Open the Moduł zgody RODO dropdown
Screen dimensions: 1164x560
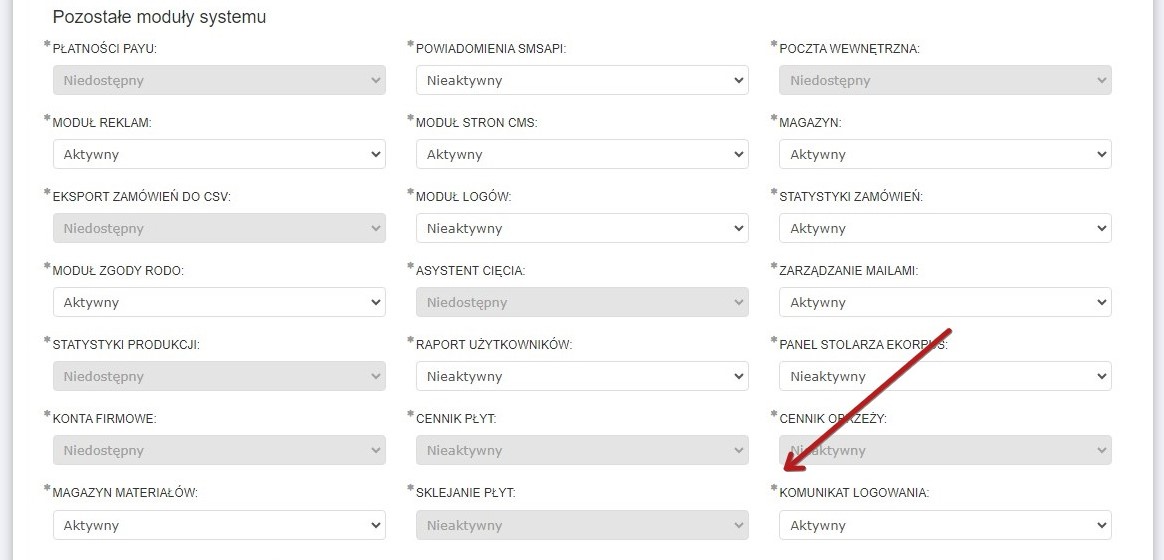click(219, 302)
